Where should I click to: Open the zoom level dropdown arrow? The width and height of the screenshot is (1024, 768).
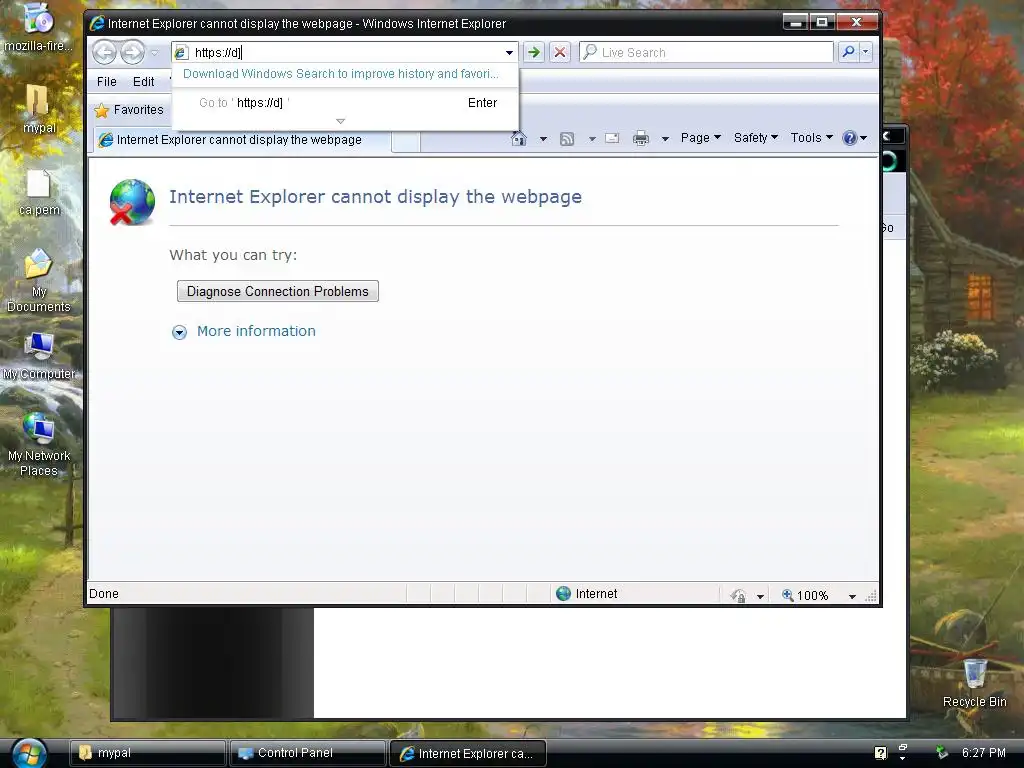852,596
